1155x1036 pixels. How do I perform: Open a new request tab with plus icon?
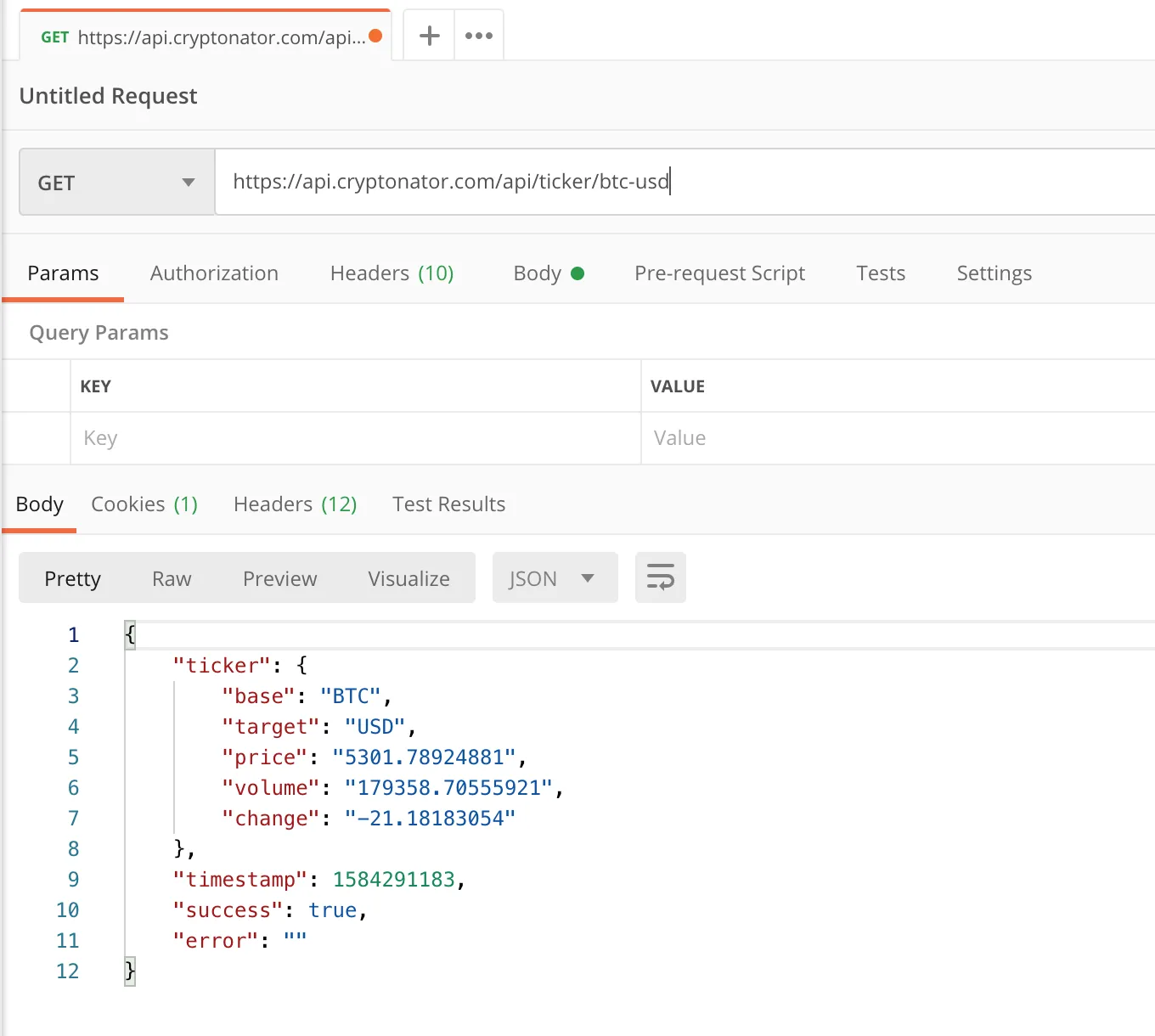coord(430,36)
